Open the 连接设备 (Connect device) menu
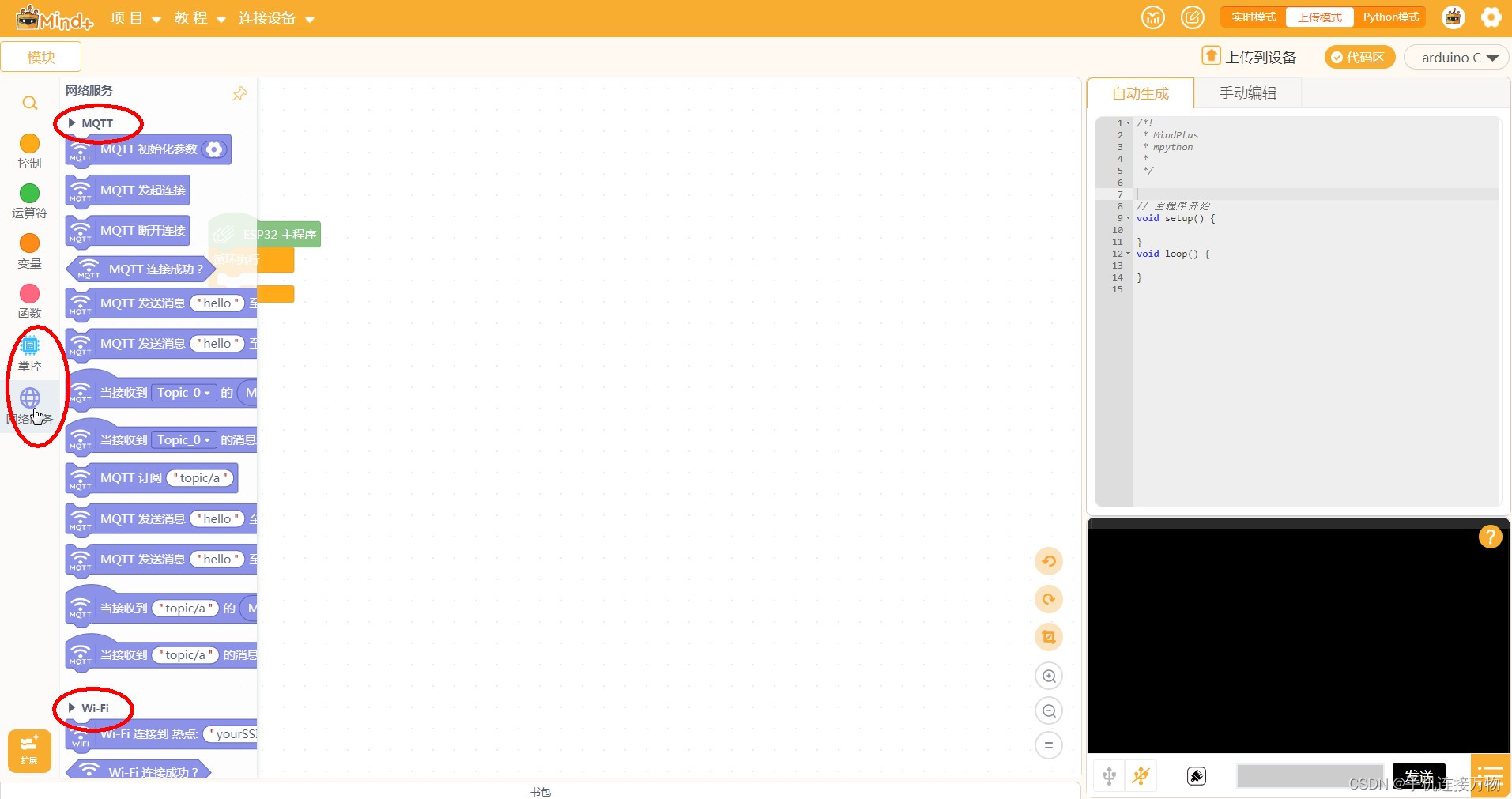This screenshot has height=799, width=1512. [277, 18]
